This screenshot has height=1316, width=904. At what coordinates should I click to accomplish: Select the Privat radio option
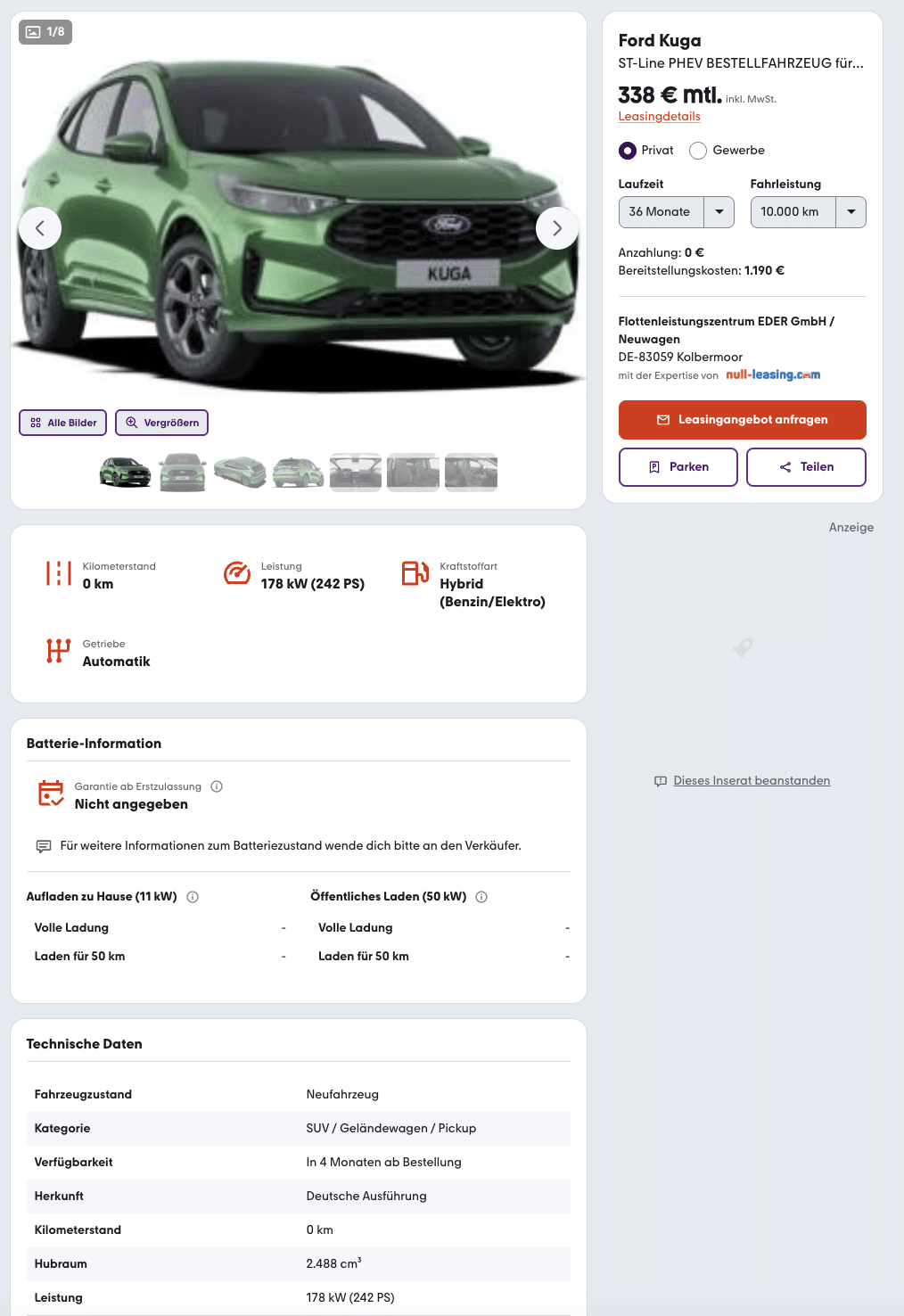628,151
